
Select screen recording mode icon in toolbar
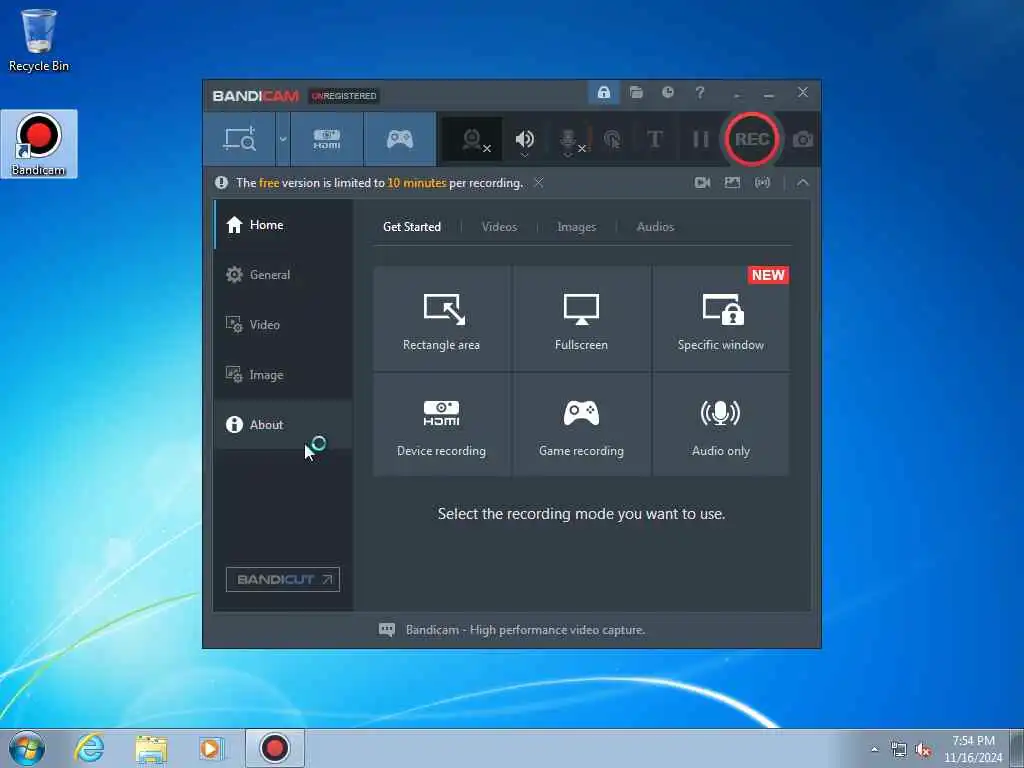pyautogui.click(x=240, y=138)
